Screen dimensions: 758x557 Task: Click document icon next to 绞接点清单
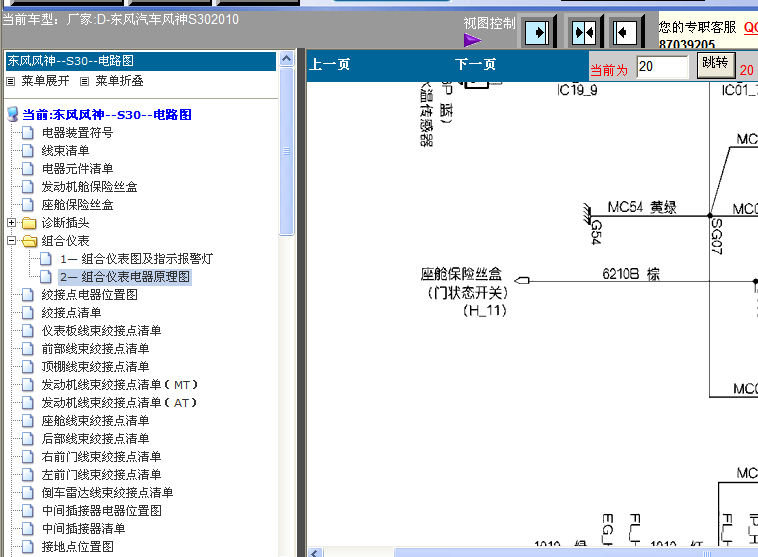(x=28, y=312)
